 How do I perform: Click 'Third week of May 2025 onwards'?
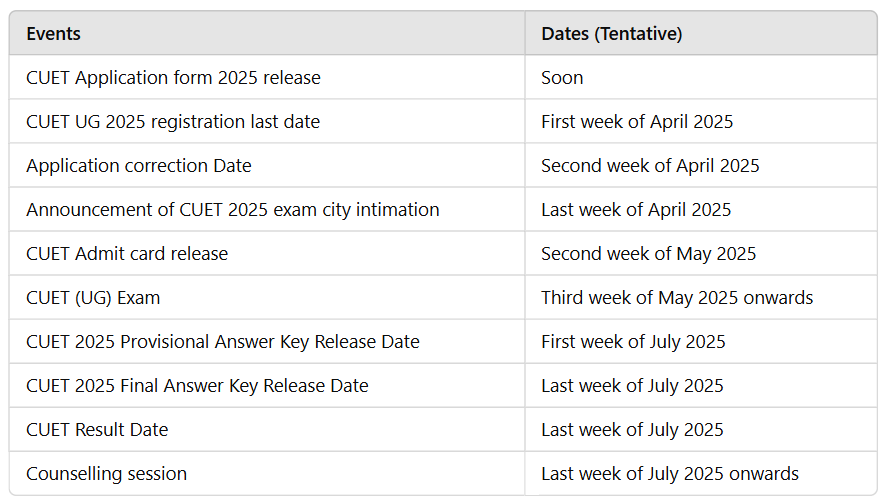(677, 298)
